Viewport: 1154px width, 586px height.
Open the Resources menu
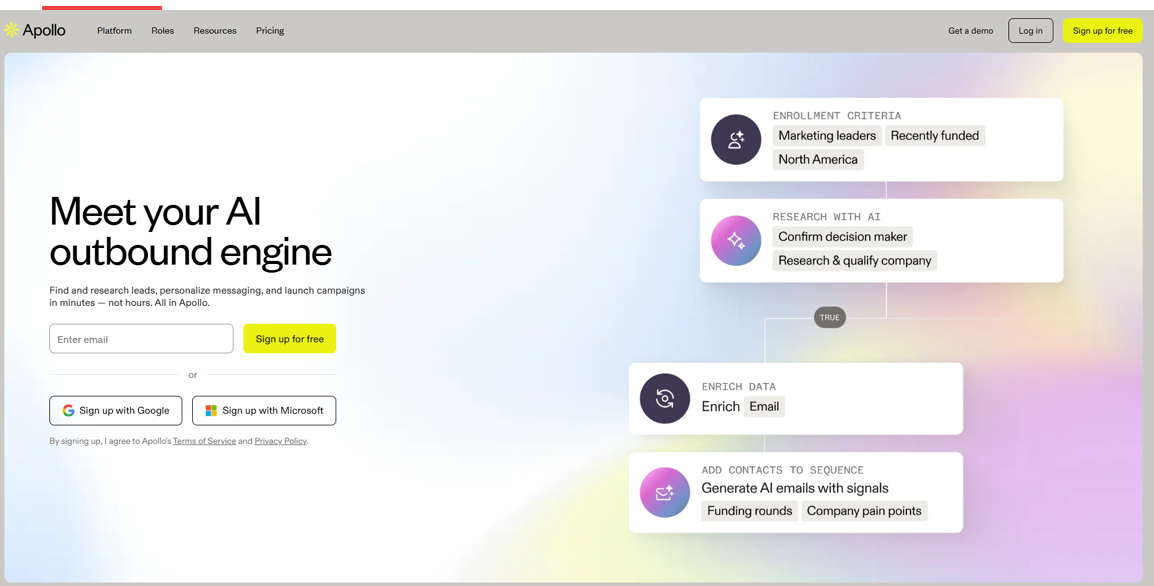click(x=215, y=31)
